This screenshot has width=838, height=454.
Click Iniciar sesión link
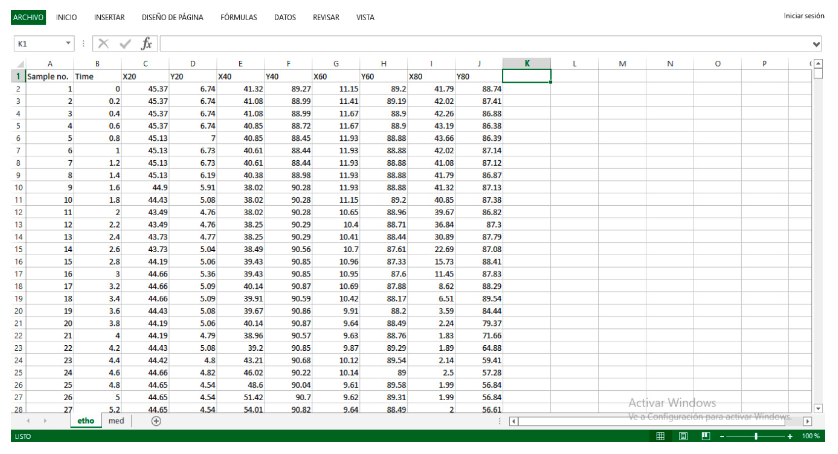pos(803,17)
